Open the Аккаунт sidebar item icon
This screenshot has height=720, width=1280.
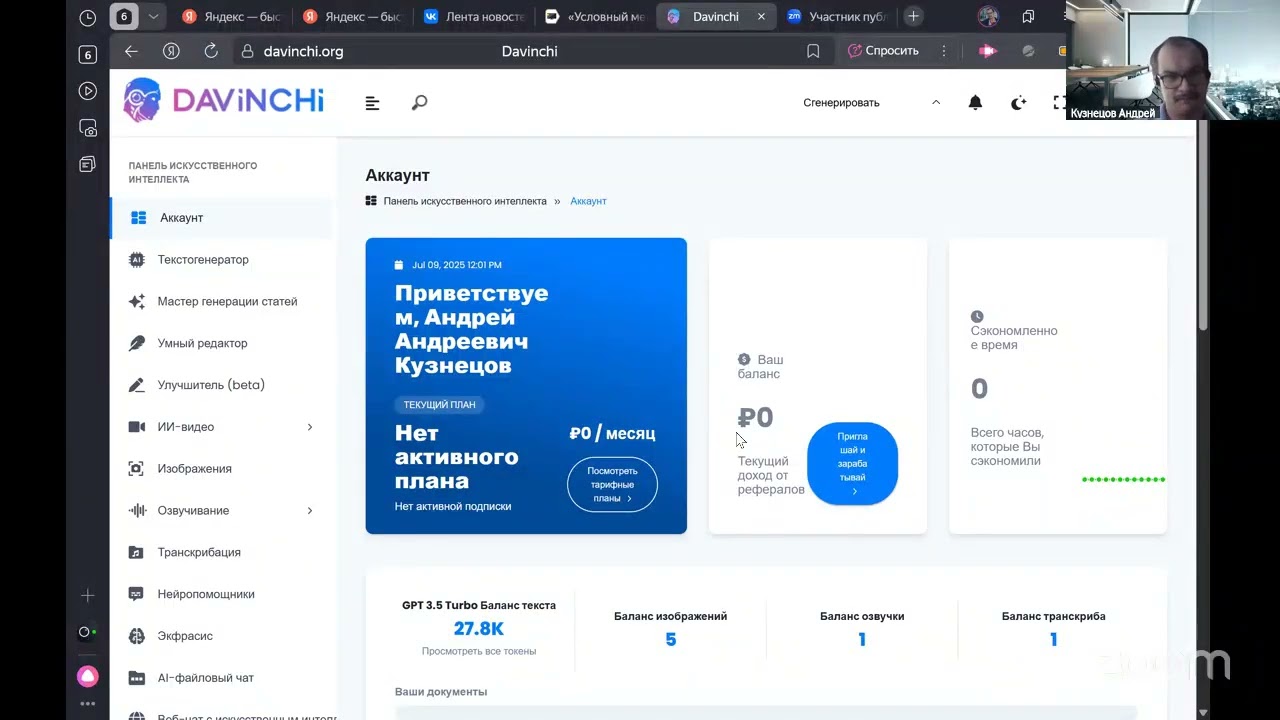tap(139, 218)
